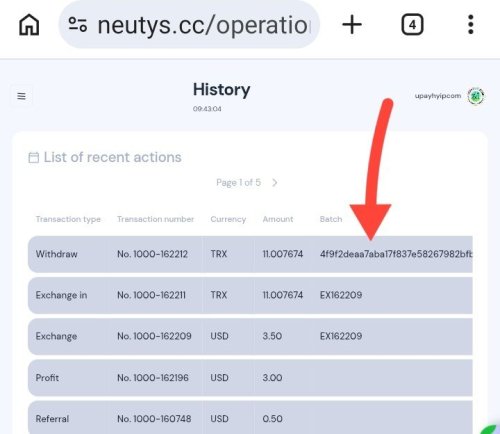
Task: Click the upayhyipcom username
Action: click(x=438, y=96)
